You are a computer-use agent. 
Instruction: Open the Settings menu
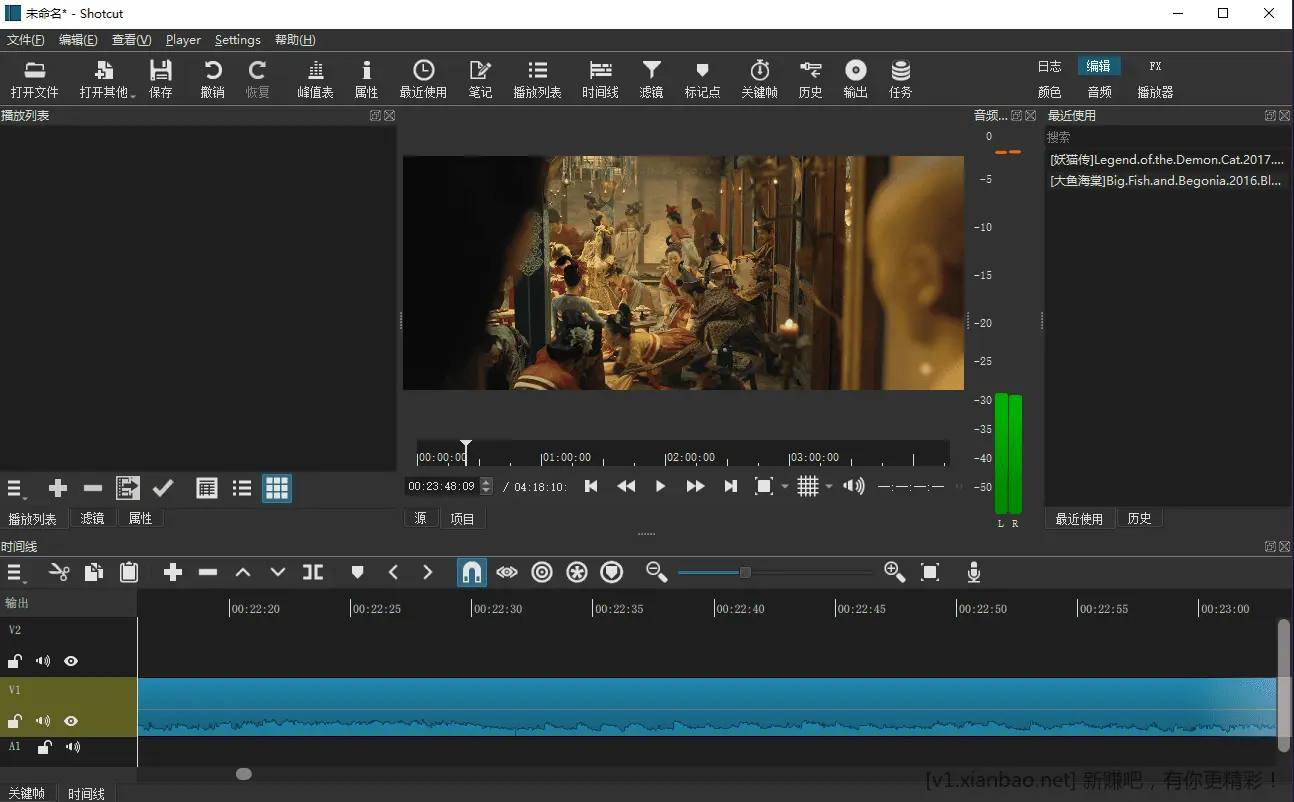click(x=237, y=40)
